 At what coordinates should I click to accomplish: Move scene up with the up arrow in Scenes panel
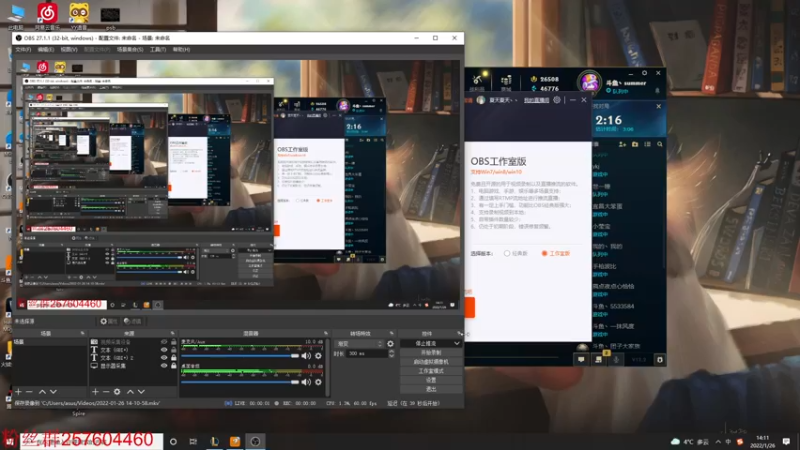(x=42, y=392)
